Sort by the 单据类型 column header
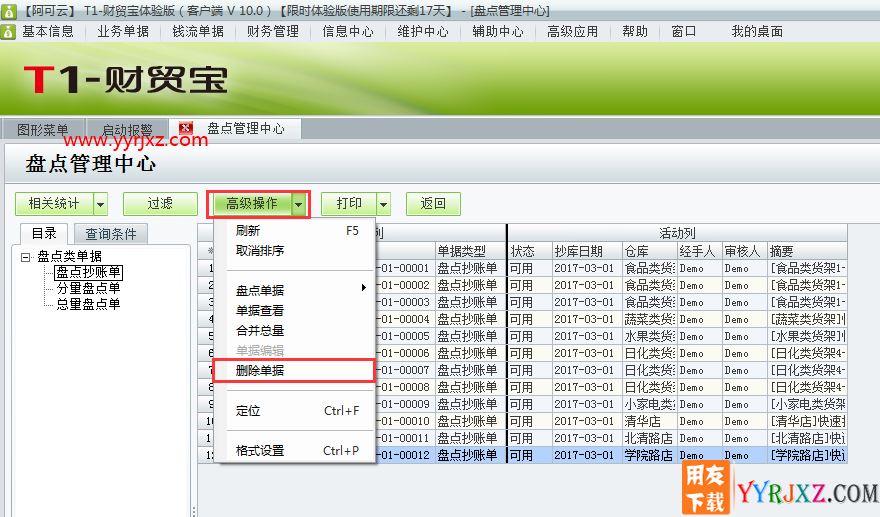880x517 pixels. click(470, 251)
